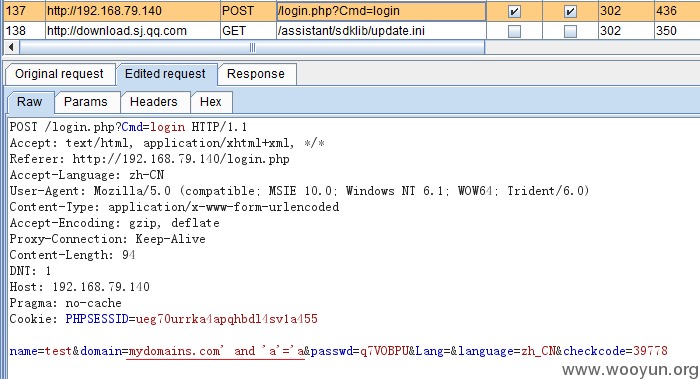Click the POST method cell

(x=248, y=11)
